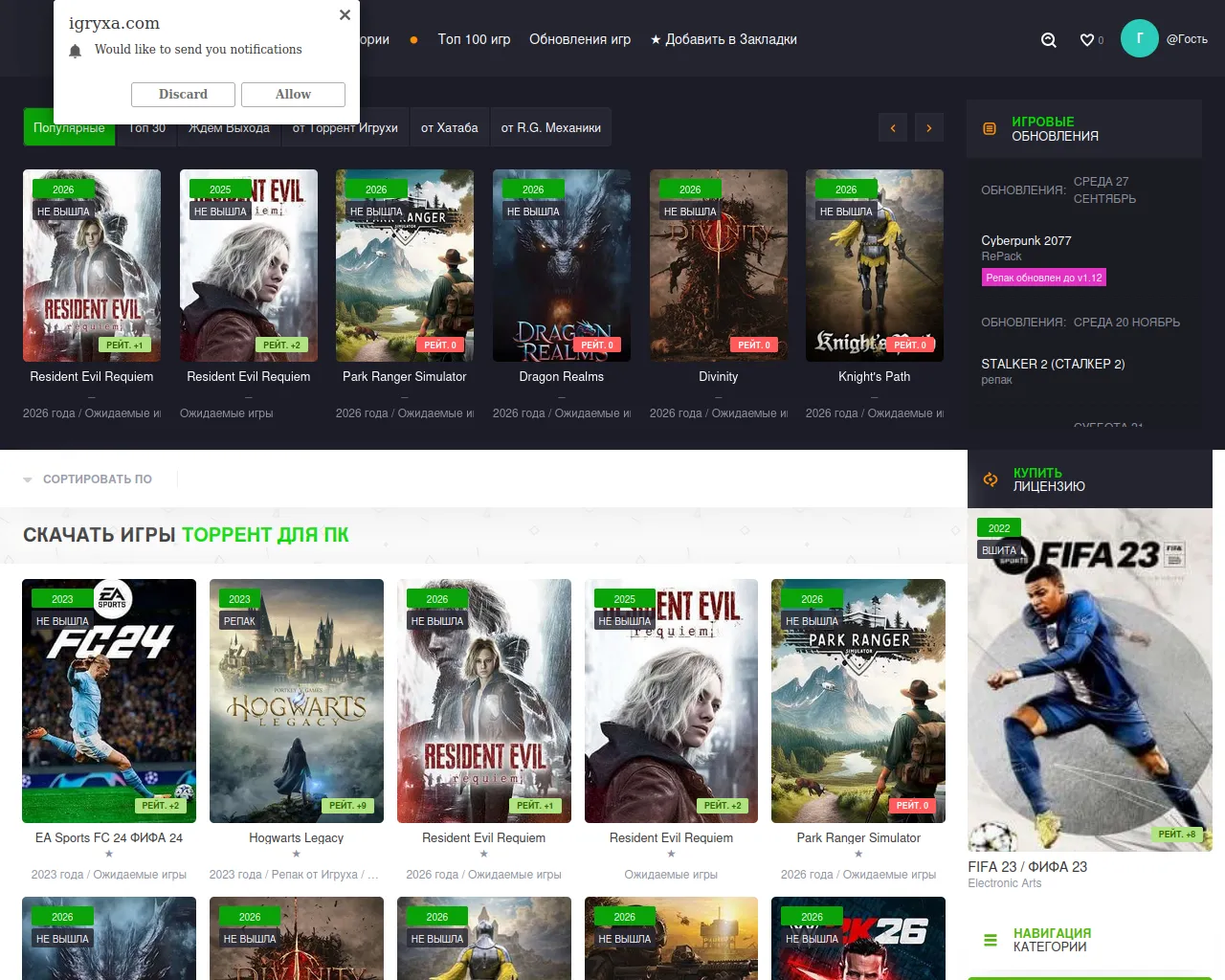
Task: Click EA Sports FC 24 ФИФА 24 title
Action: tap(109, 838)
